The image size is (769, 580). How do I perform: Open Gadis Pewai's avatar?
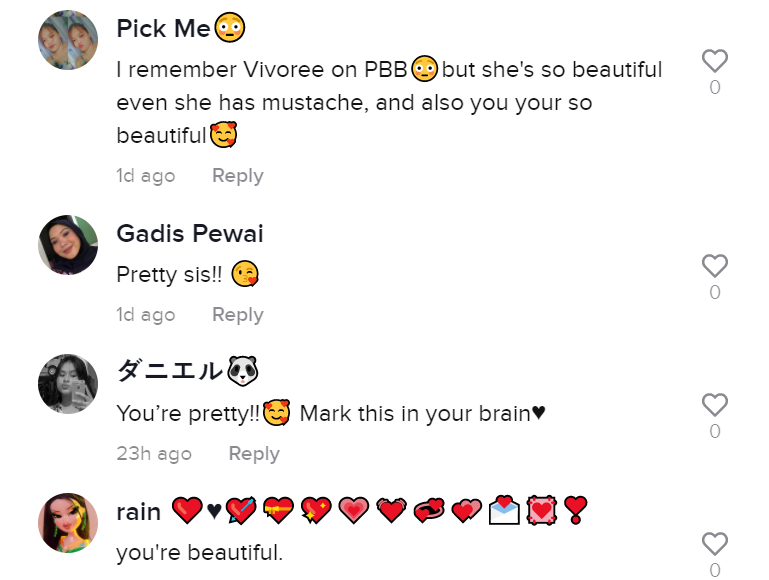[x=68, y=245]
